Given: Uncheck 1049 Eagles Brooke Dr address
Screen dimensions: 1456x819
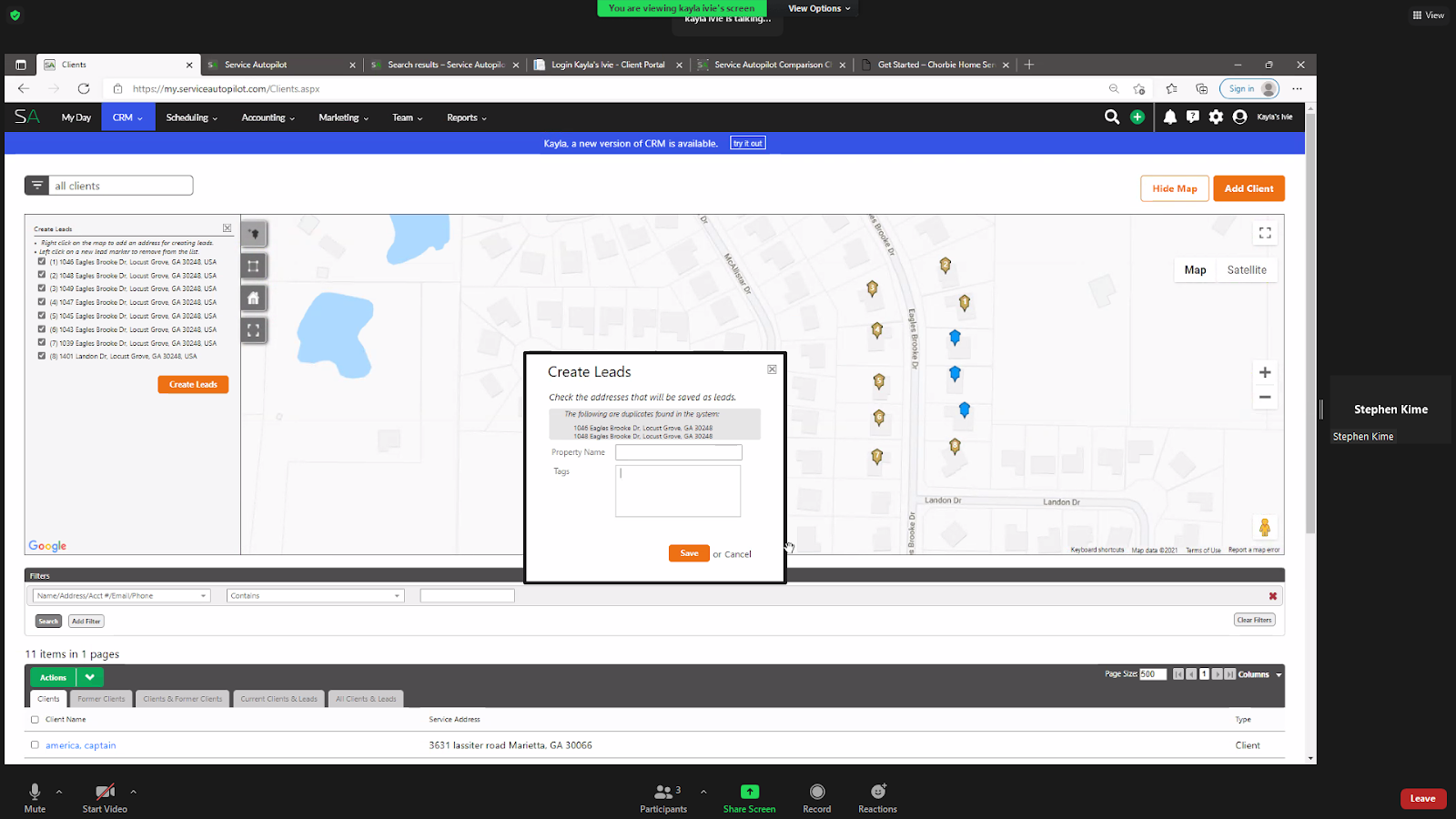Looking at the screenshot, I should (x=42, y=288).
